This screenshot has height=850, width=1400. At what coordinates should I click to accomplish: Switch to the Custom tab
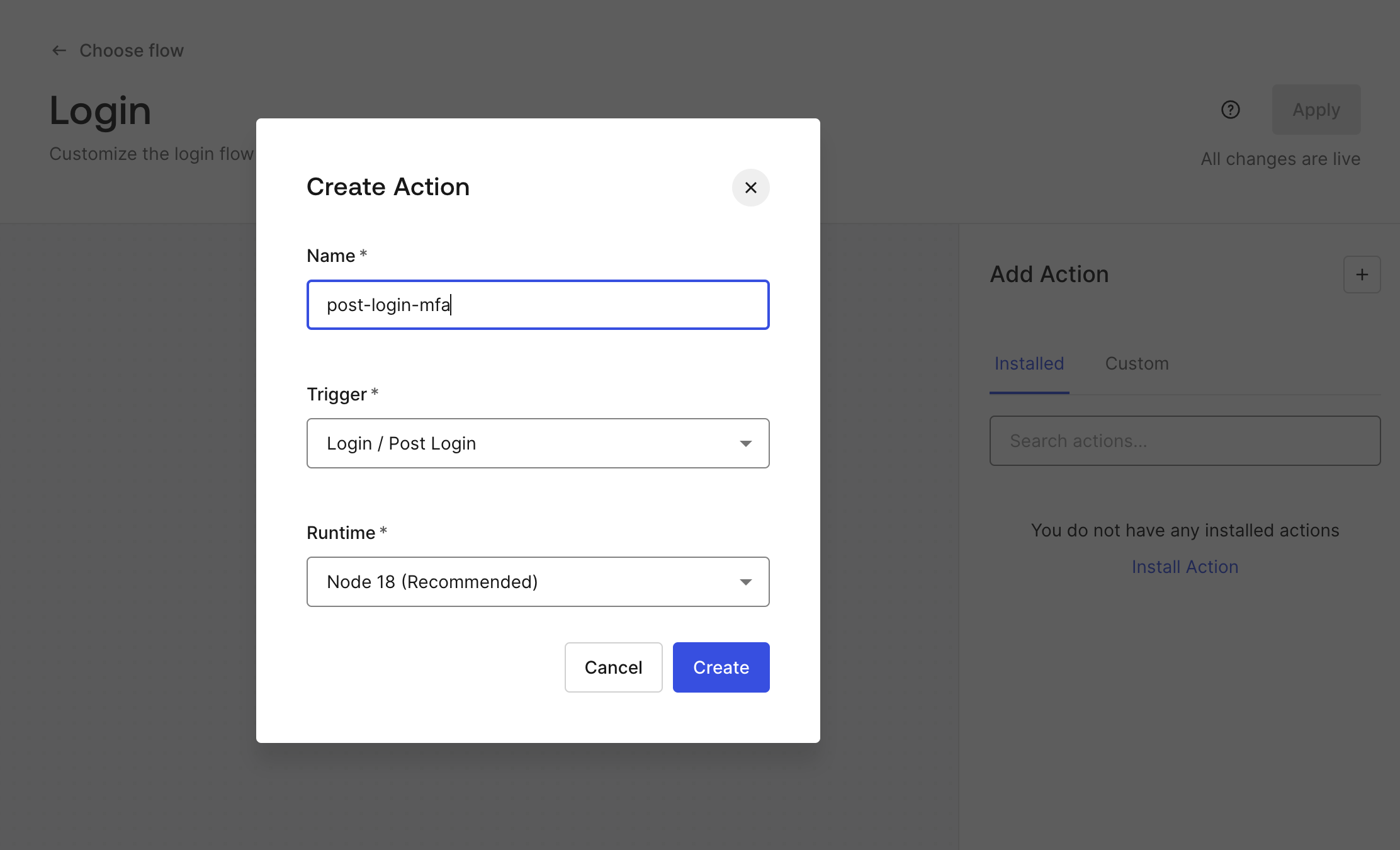[x=1137, y=364]
